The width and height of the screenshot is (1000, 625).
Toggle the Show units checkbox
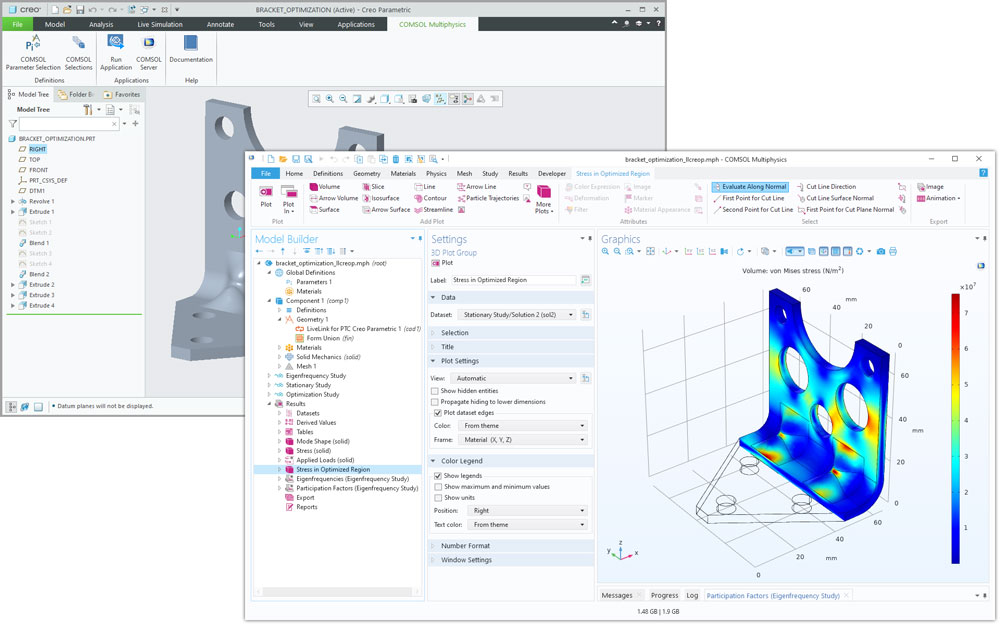pos(436,497)
